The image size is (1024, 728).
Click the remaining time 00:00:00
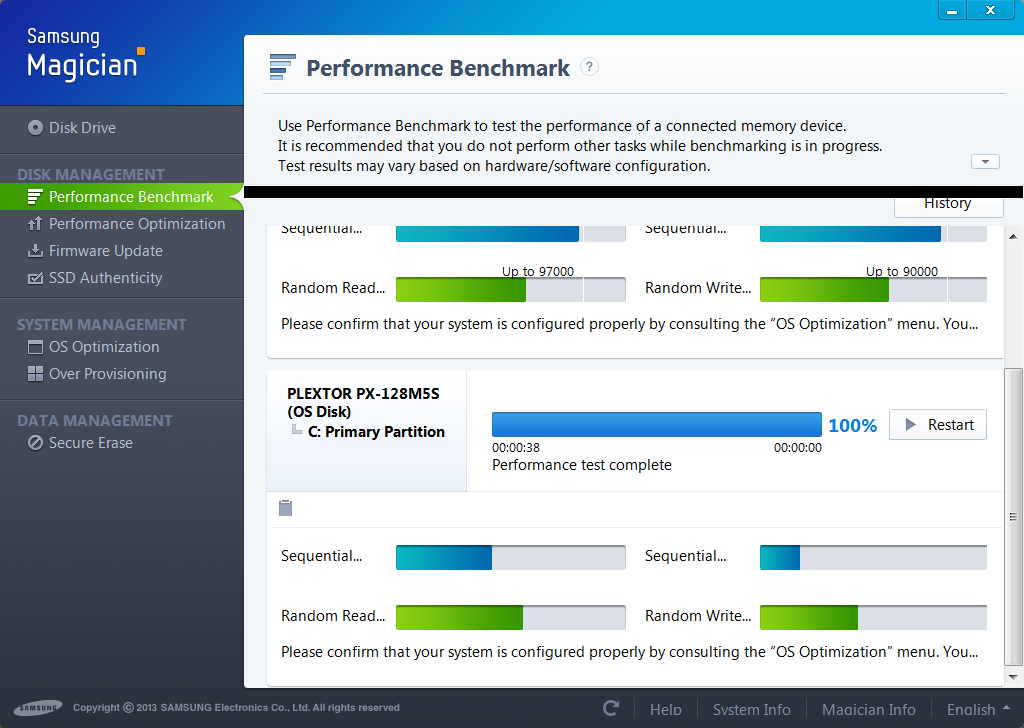(798, 448)
